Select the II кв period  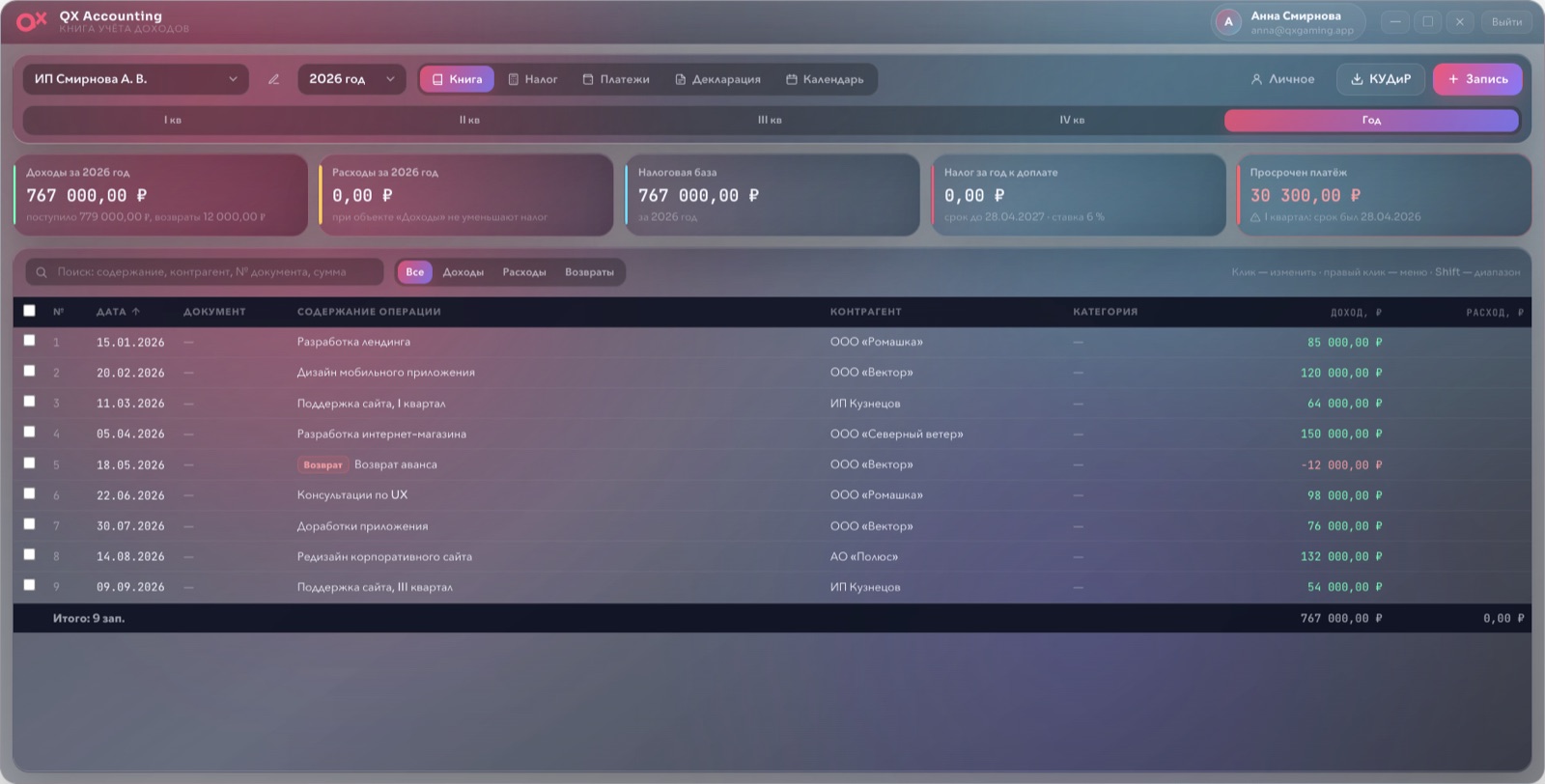coord(470,120)
